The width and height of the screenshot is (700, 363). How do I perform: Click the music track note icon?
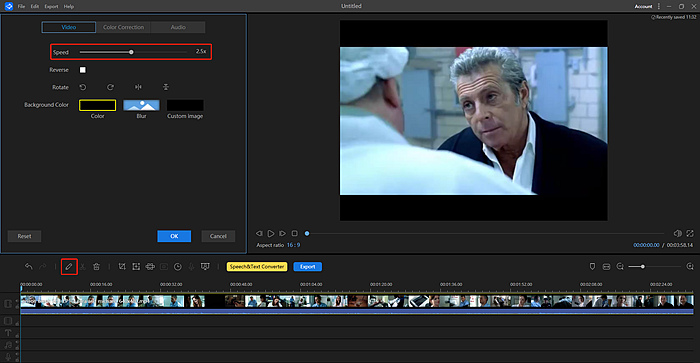coord(8,345)
